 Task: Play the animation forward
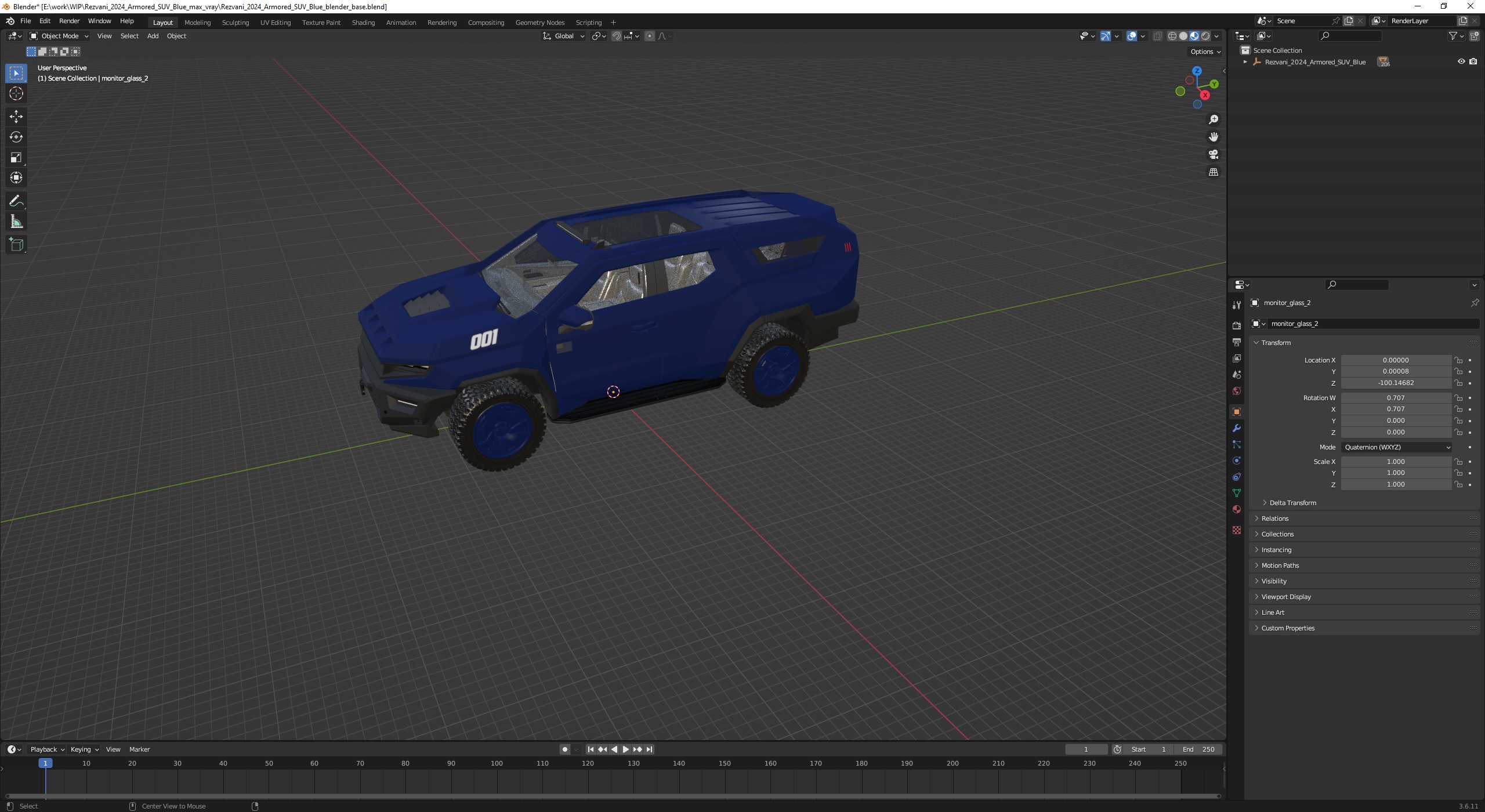pyautogui.click(x=625, y=749)
